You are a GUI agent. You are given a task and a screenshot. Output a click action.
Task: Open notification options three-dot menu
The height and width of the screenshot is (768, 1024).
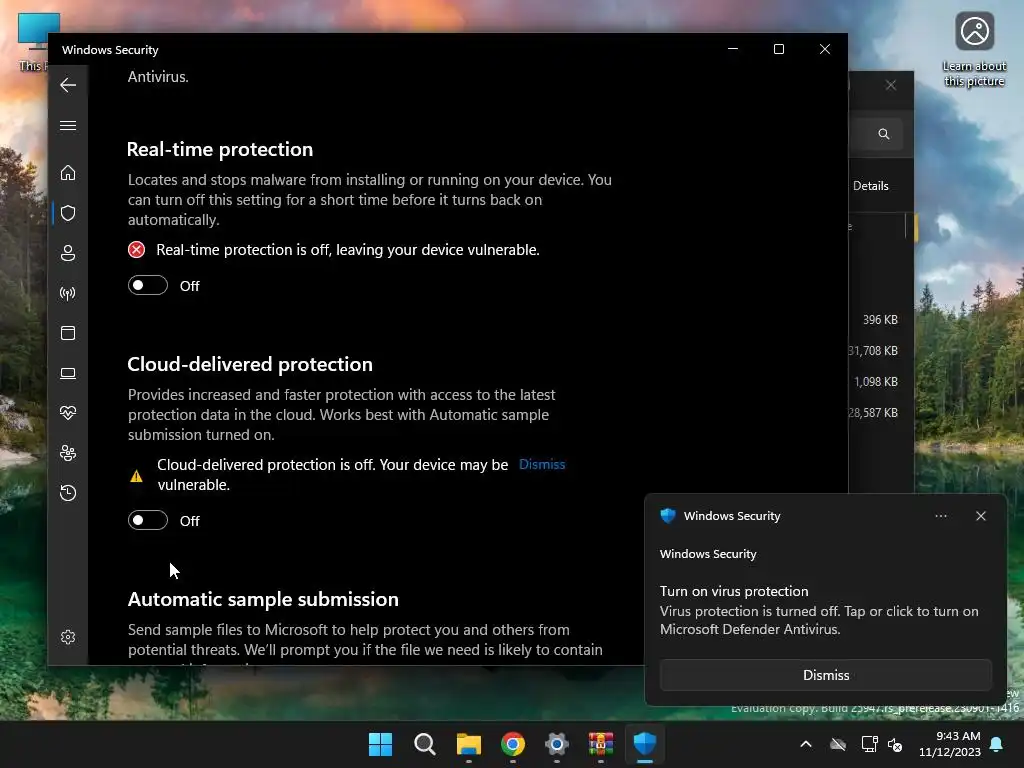point(940,516)
